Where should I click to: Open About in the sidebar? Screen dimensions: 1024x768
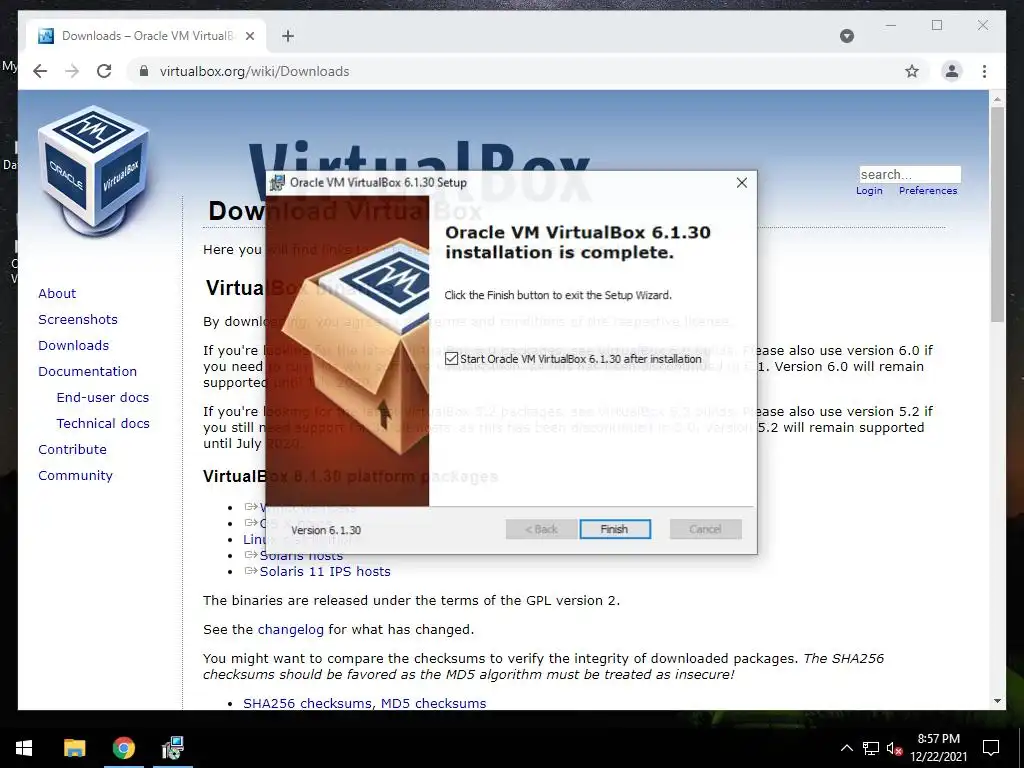[x=57, y=293]
